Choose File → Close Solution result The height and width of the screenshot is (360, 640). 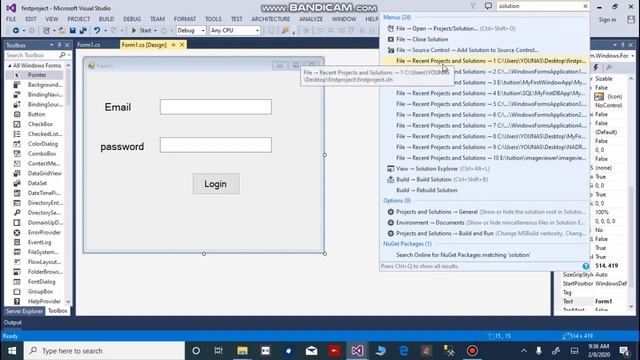coord(484,39)
